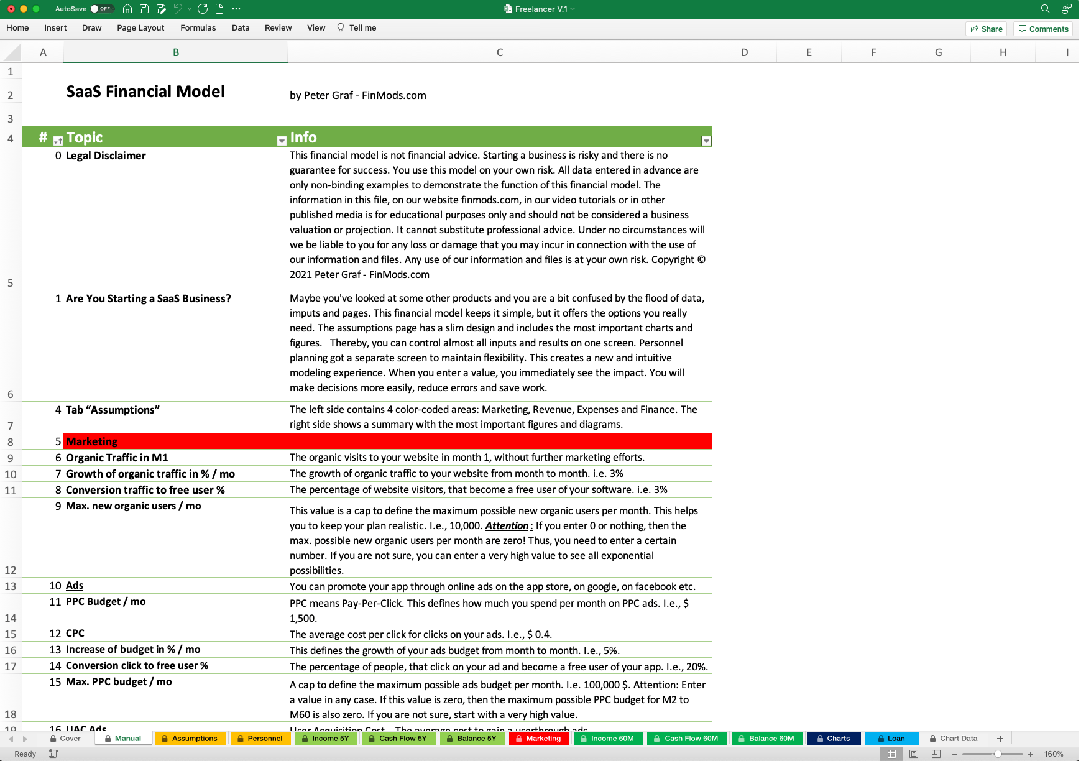Switch to the red Marketing sheet tab

539,738
